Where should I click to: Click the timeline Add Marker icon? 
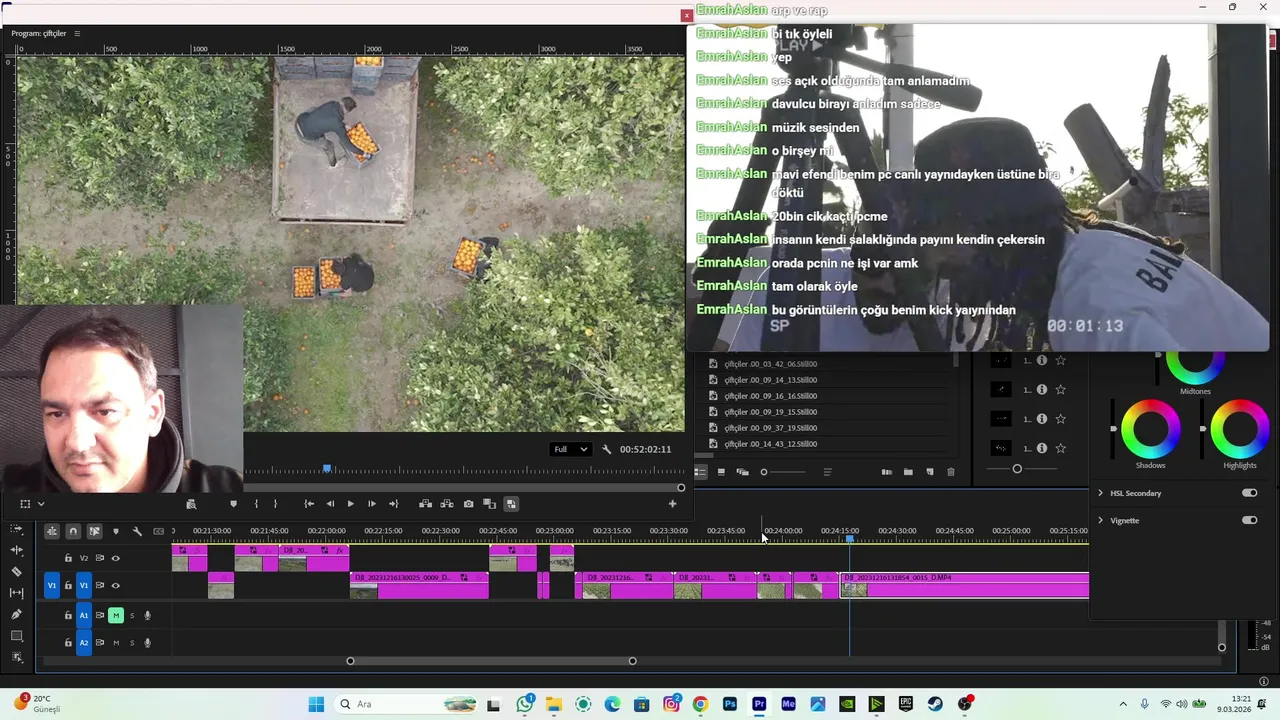(x=116, y=531)
